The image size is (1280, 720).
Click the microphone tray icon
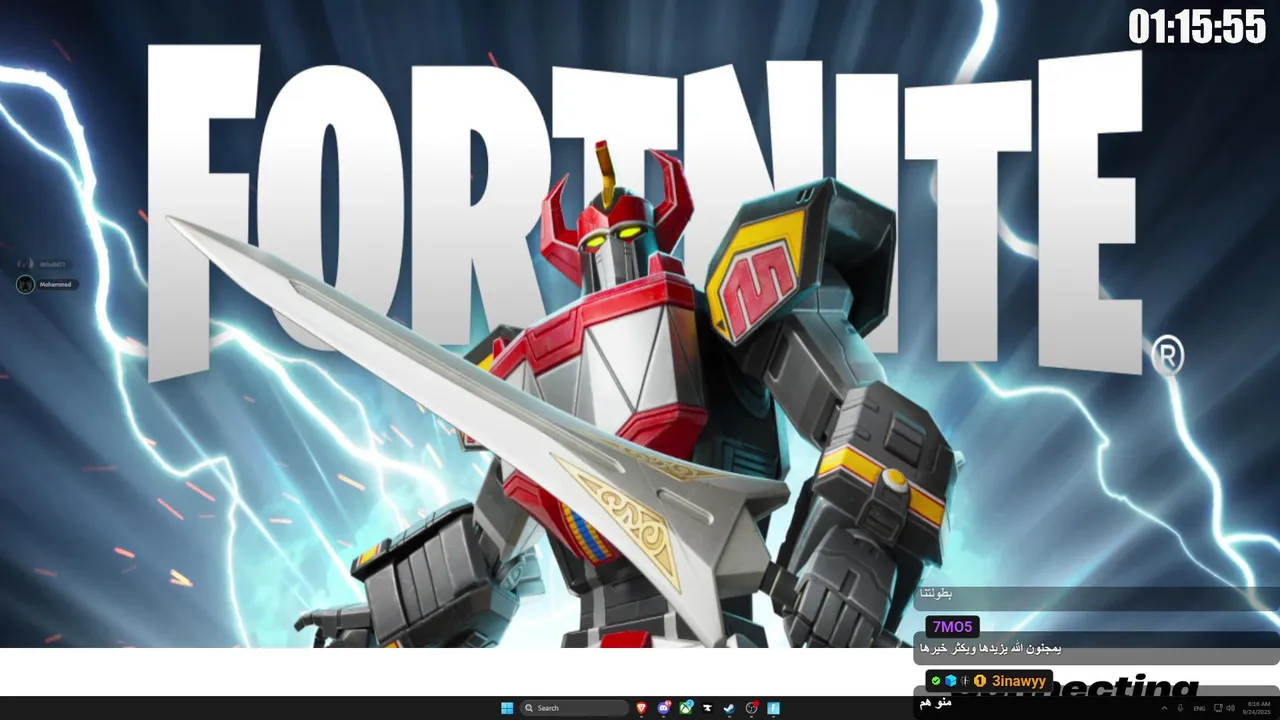click(1180, 708)
